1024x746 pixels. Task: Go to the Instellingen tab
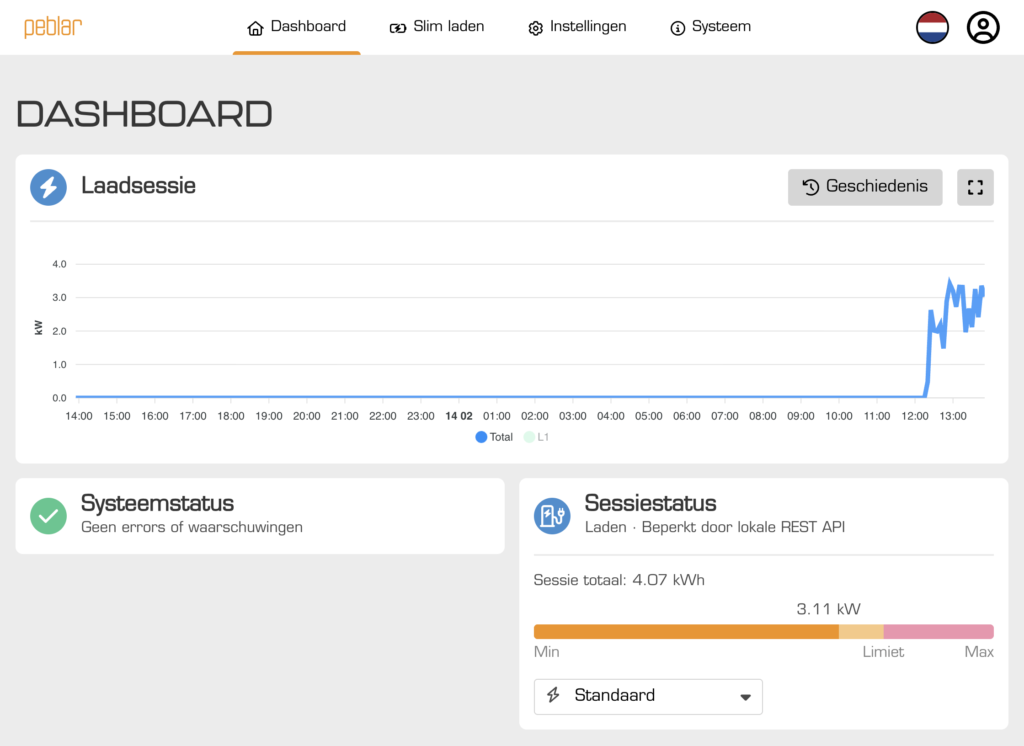point(577,27)
